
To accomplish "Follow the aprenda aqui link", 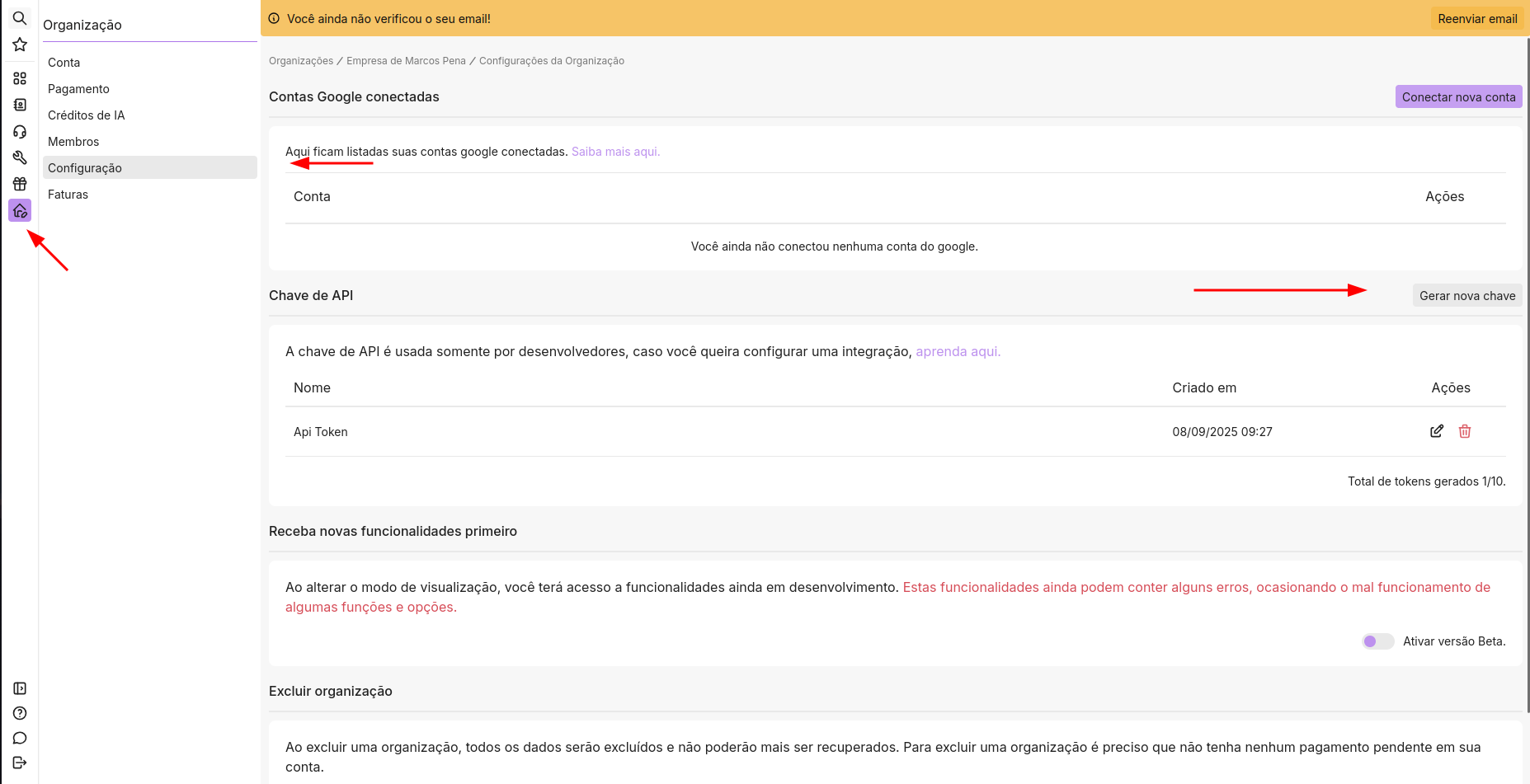I will pyautogui.click(x=958, y=351).
